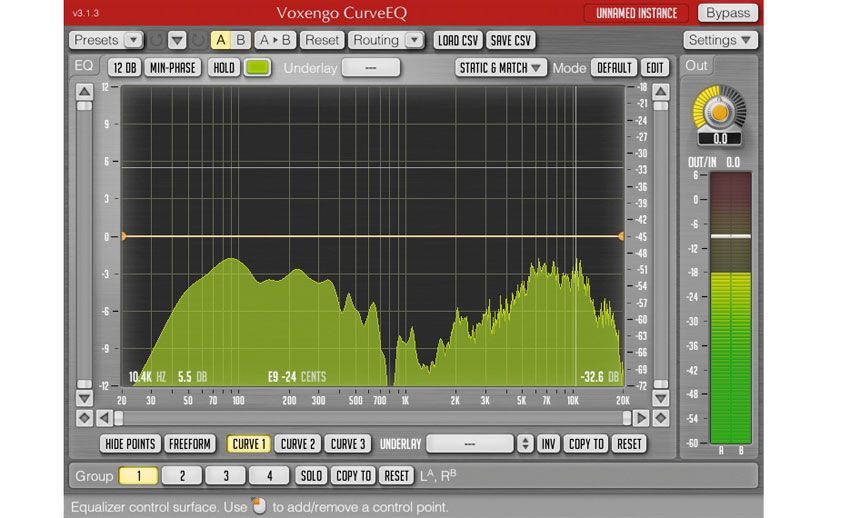The width and height of the screenshot is (850, 518).
Task: Click the output level meter
Action: point(731,308)
